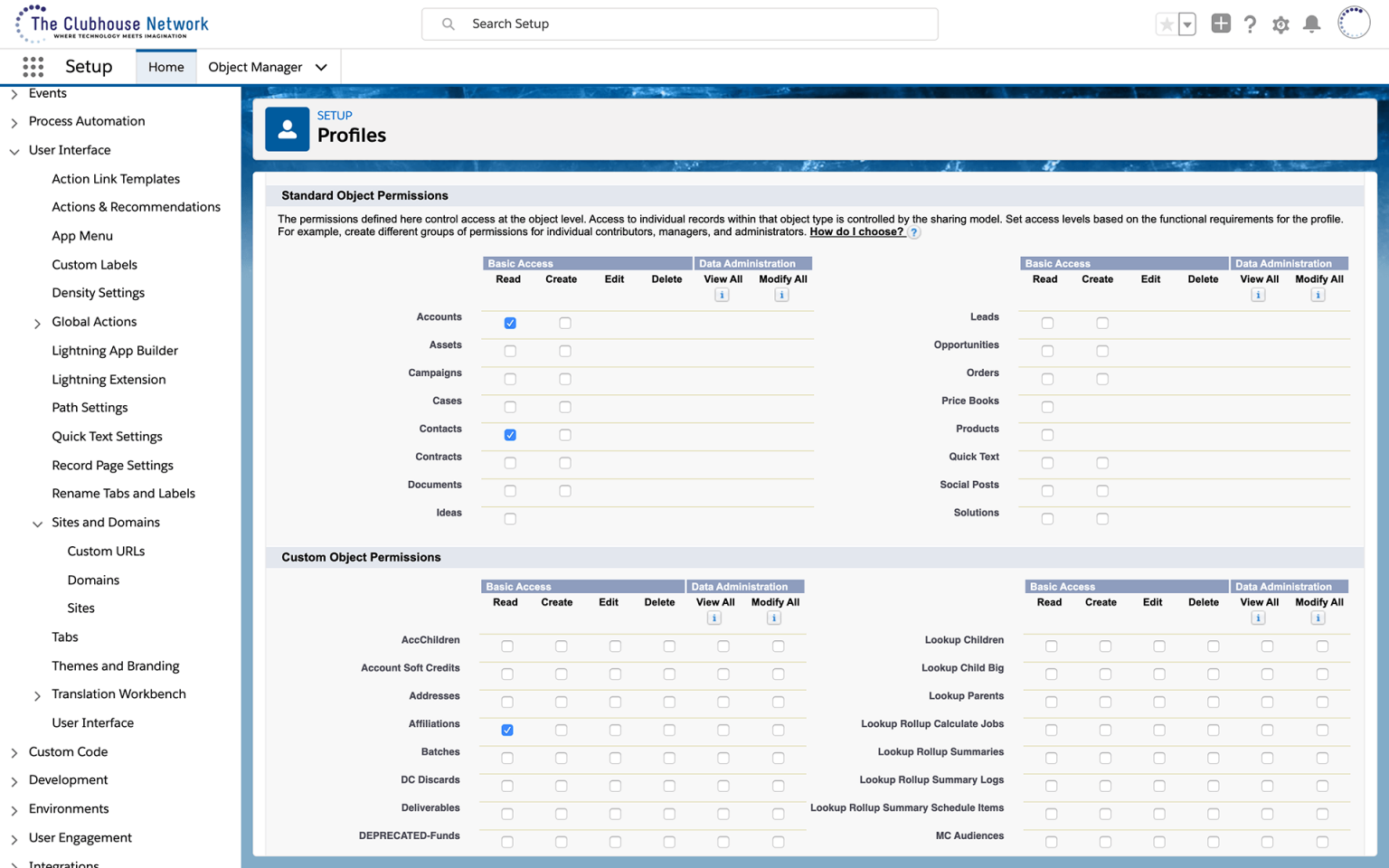Expand Global Actions in the sidebar

[x=38, y=323]
